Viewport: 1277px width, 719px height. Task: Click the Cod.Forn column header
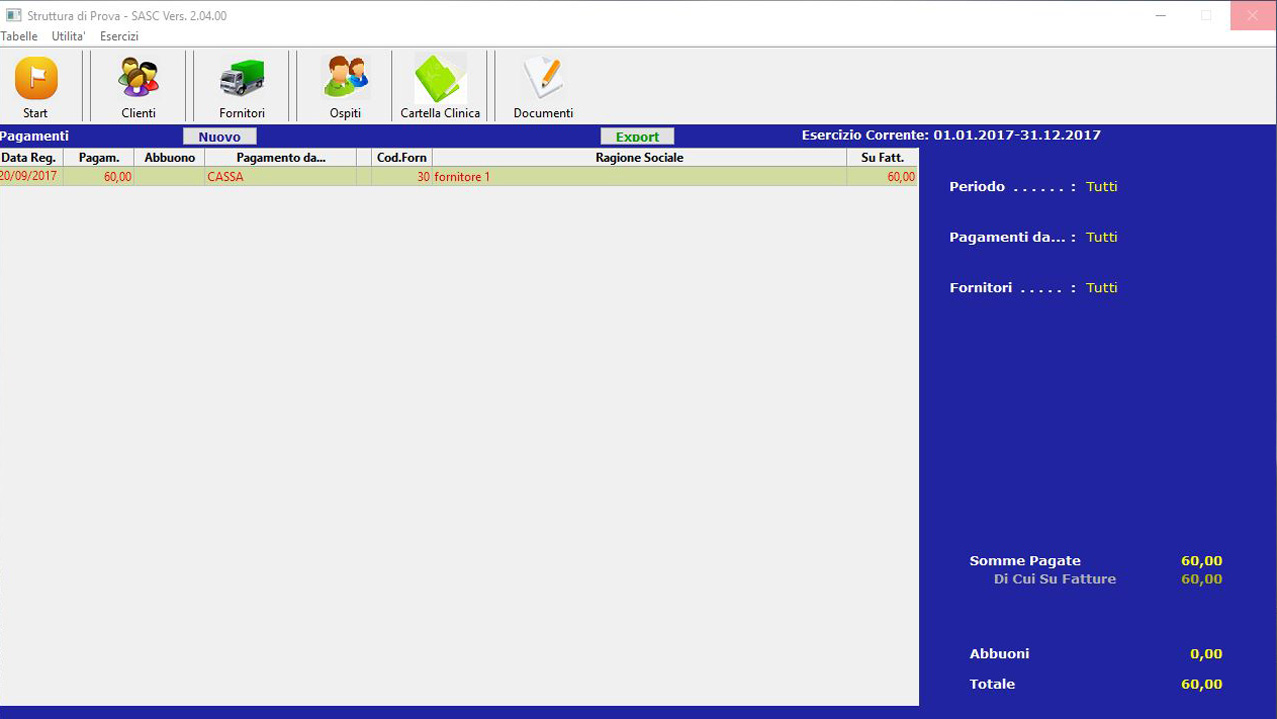(402, 158)
